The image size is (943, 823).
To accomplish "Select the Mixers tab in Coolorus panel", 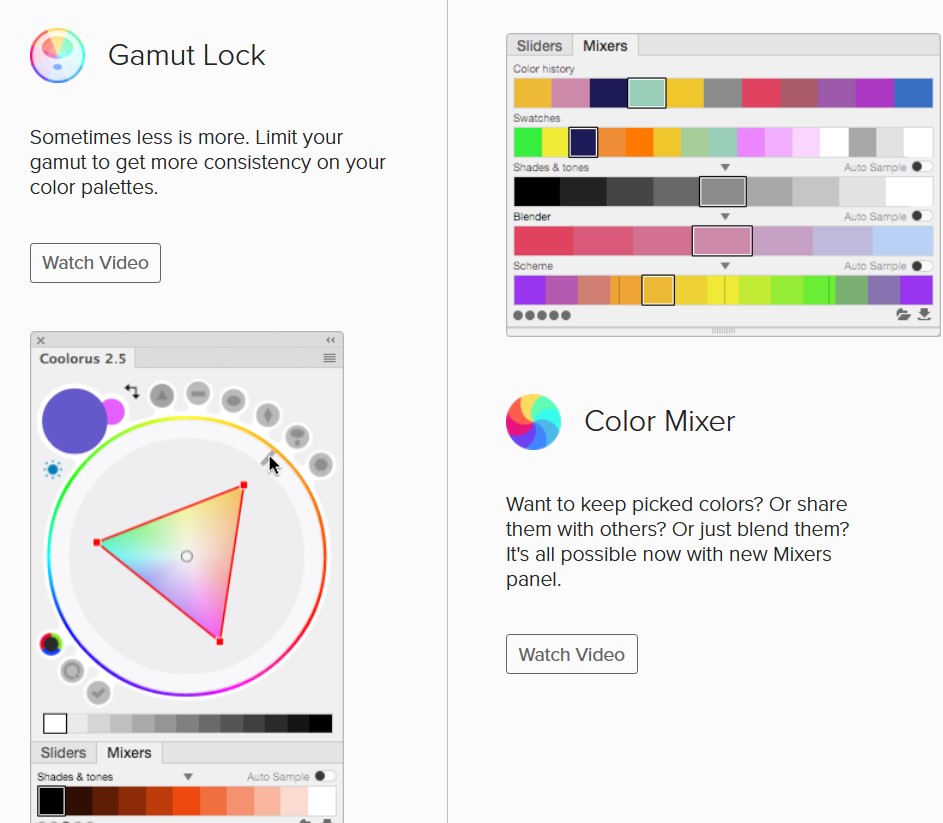I will [x=129, y=753].
